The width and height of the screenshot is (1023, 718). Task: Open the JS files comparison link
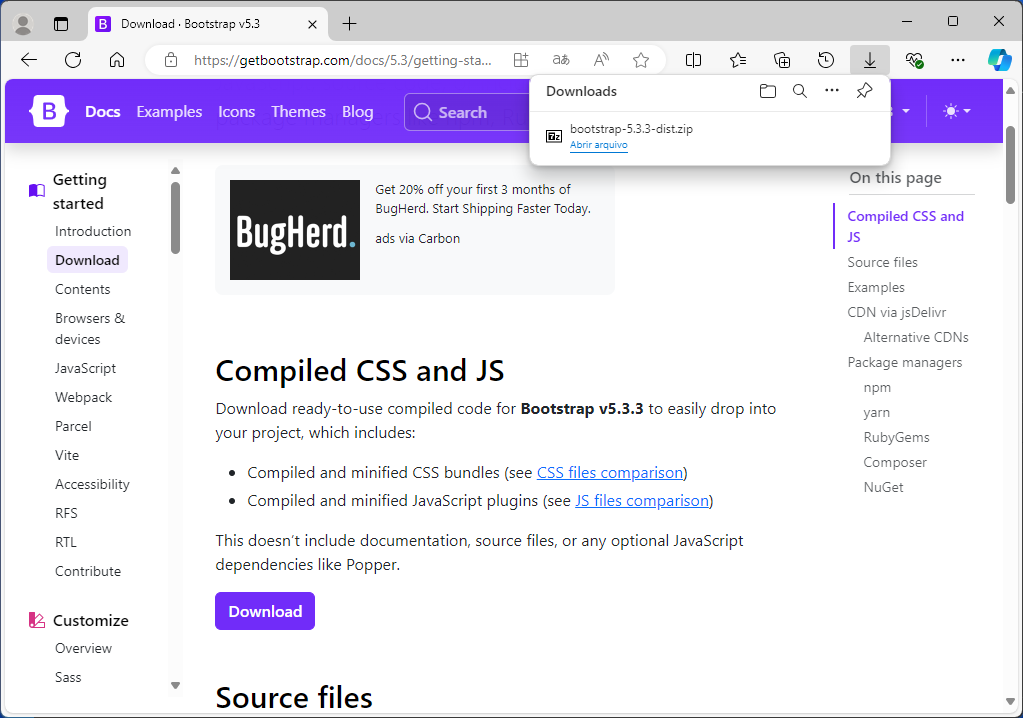tap(642, 500)
